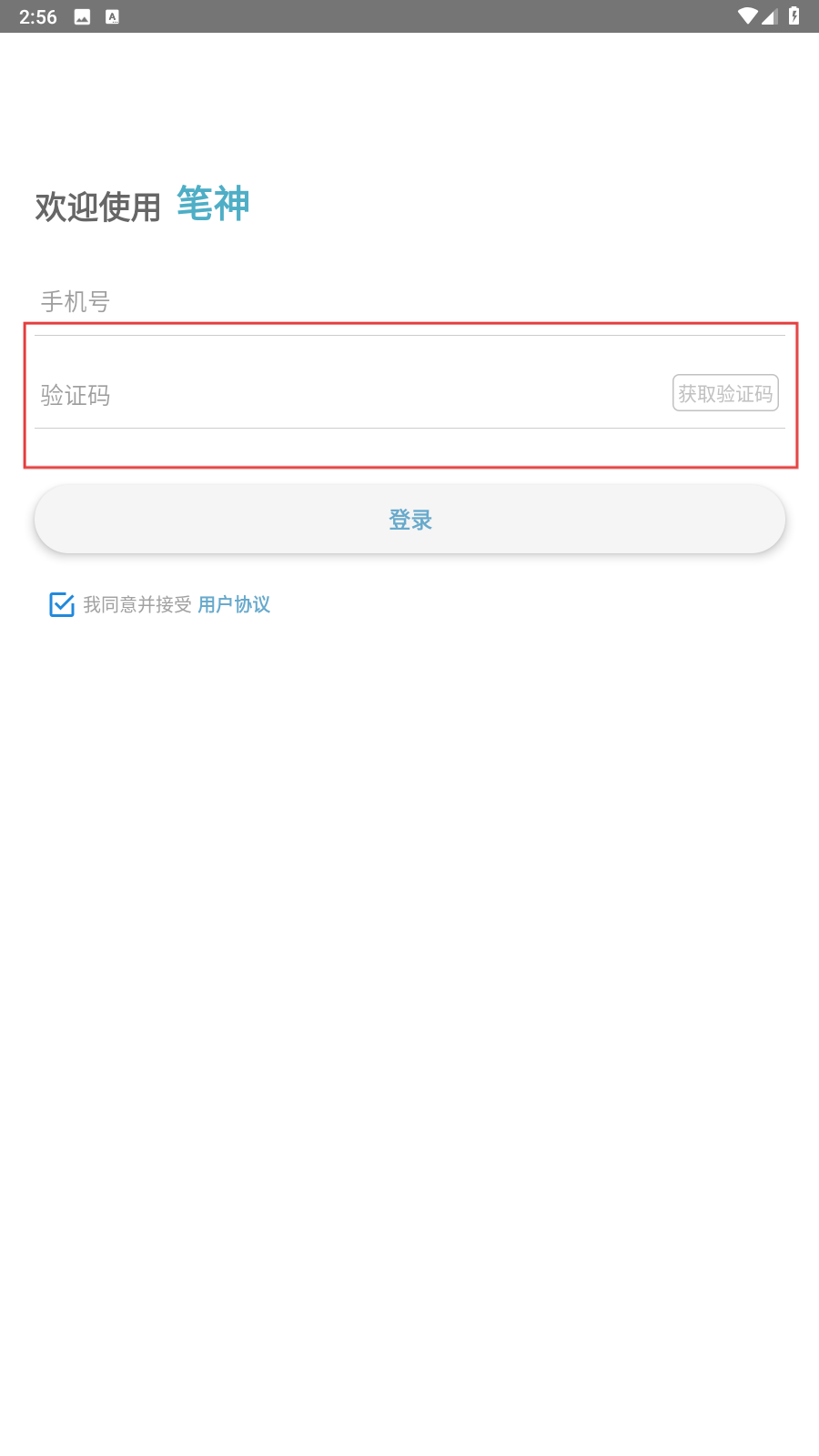Tap the image notification icon in status bar
This screenshot has width=819, height=1456.
(82, 16)
